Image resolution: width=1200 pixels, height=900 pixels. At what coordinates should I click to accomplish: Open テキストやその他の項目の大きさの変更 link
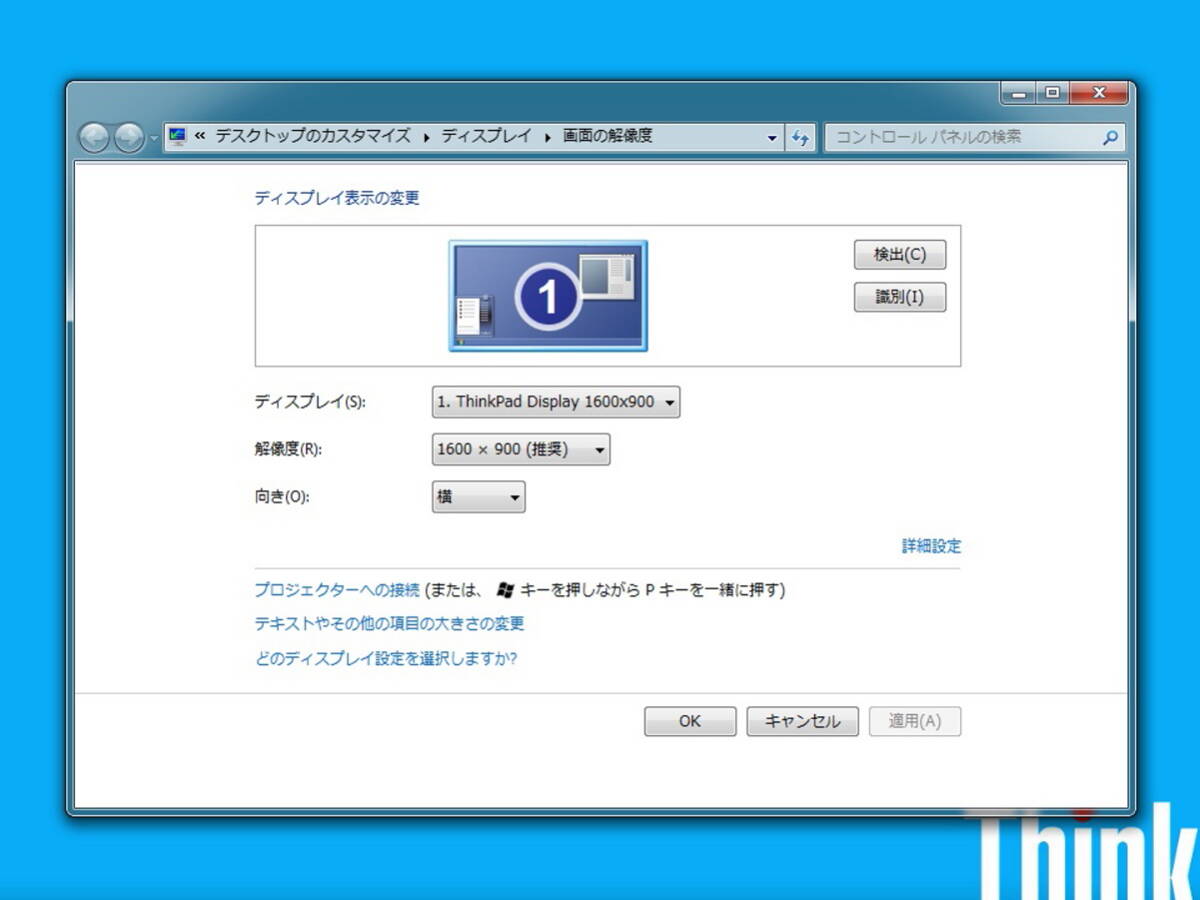pos(390,624)
